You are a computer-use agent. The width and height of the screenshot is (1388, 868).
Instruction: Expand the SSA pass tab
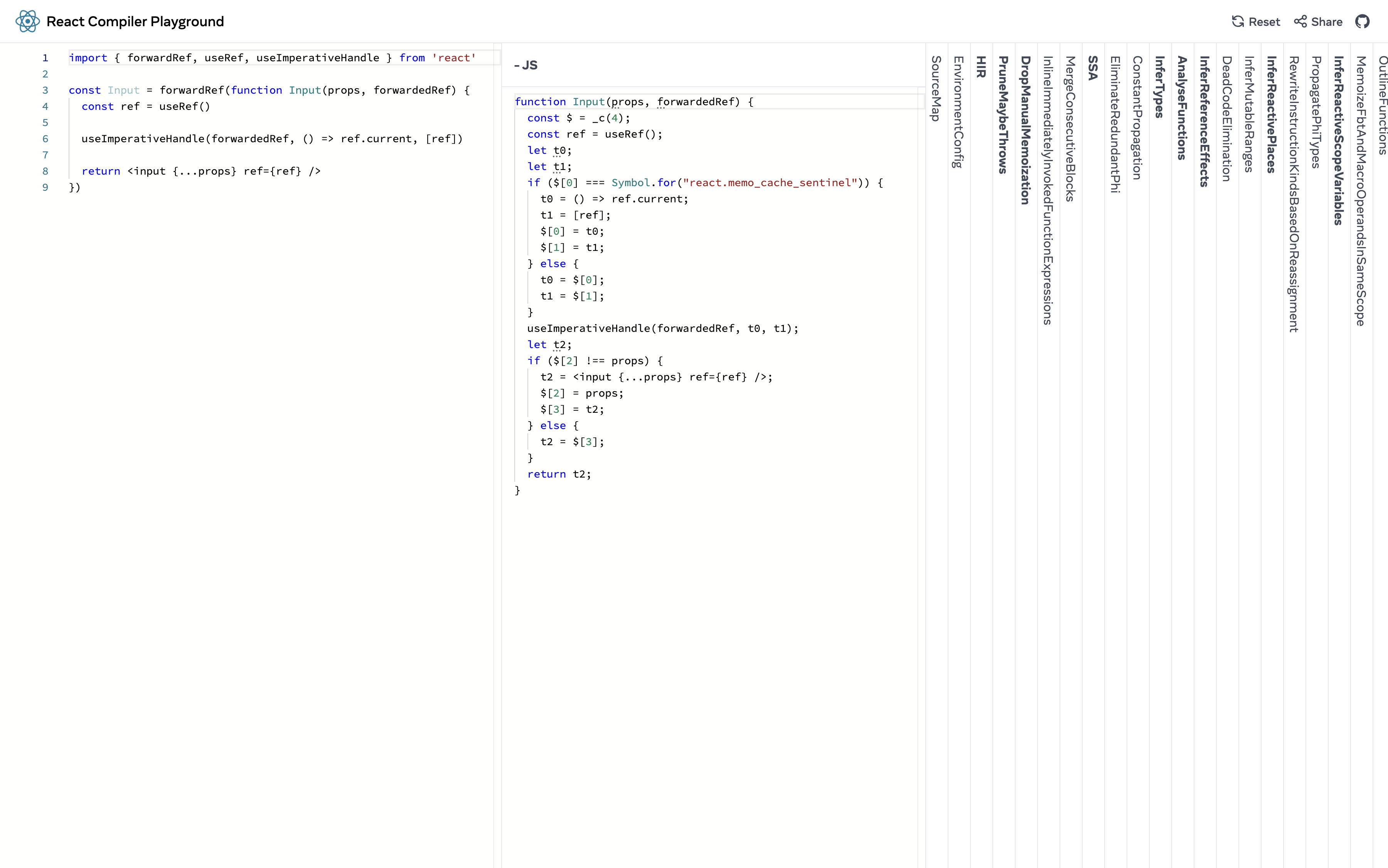coord(1093,68)
